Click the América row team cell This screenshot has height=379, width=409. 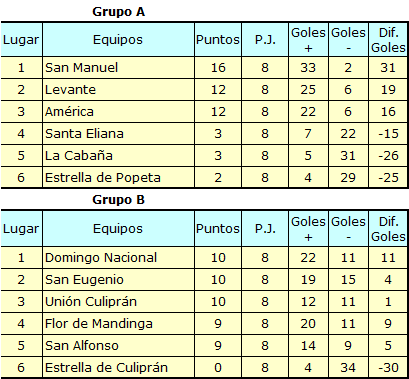point(118,112)
